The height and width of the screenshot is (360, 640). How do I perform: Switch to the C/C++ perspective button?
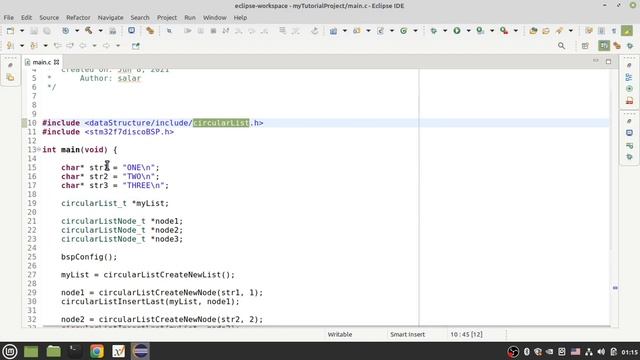click(x=604, y=46)
